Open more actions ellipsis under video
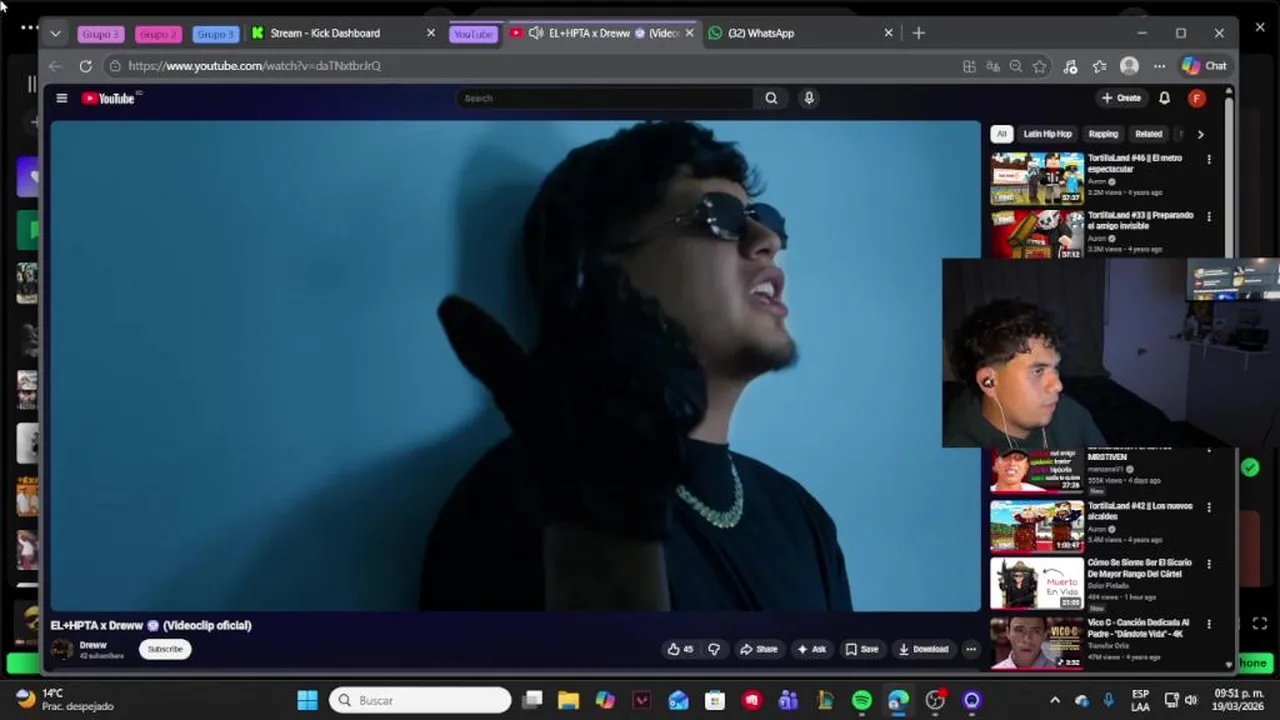The image size is (1280, 720). 970,649
